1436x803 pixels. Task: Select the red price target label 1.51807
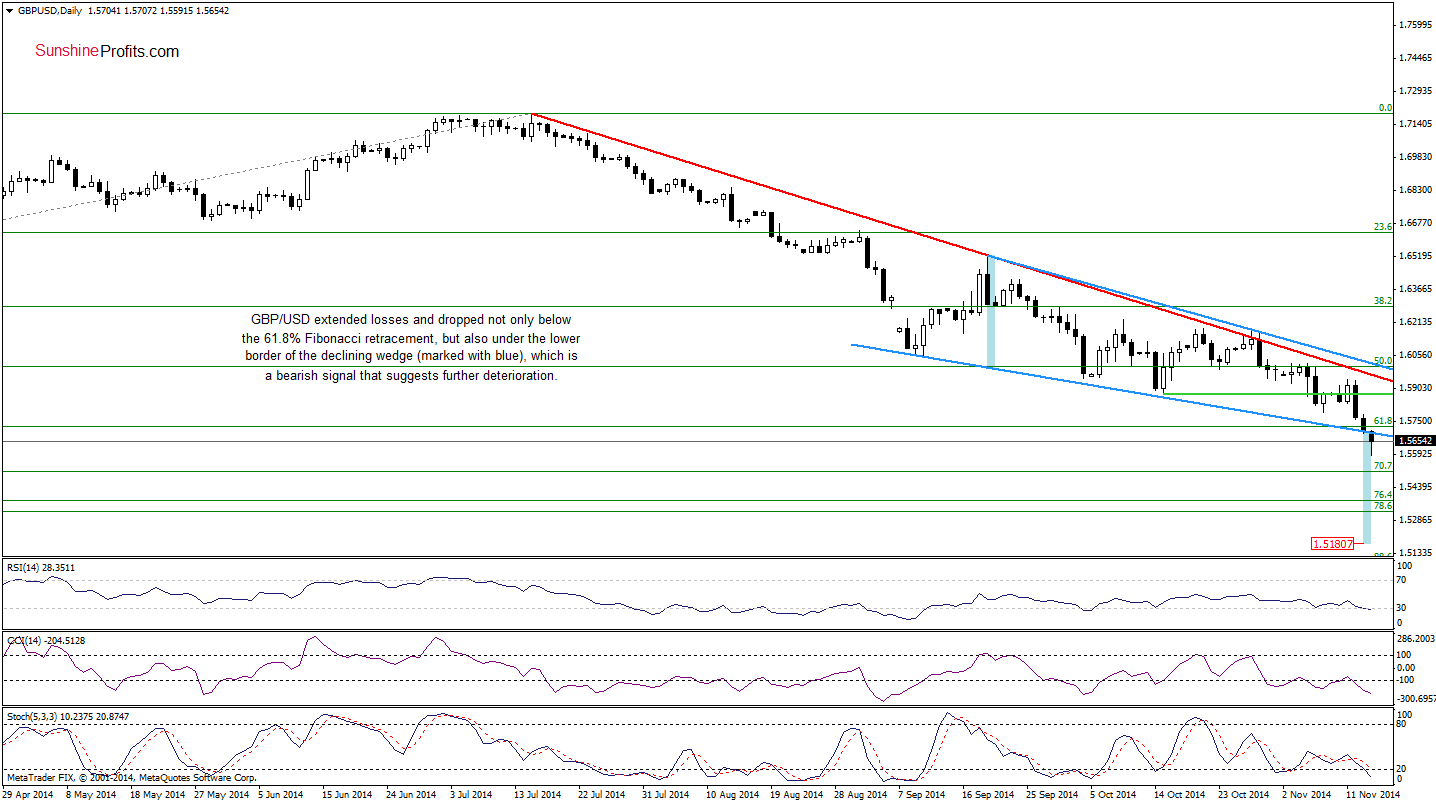point(1333,544)
